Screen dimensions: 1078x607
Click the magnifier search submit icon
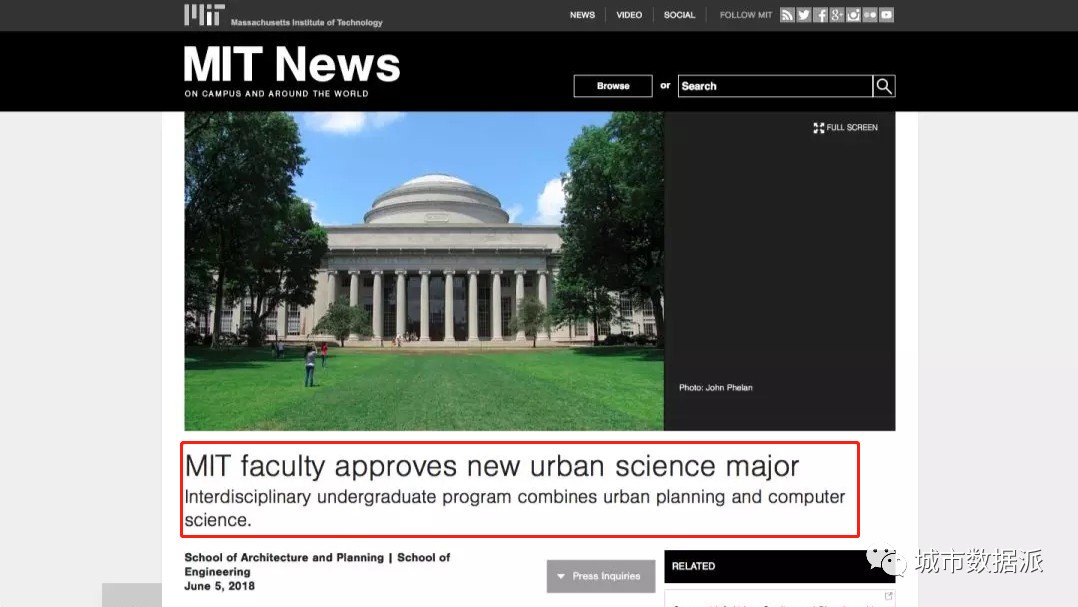884,86
